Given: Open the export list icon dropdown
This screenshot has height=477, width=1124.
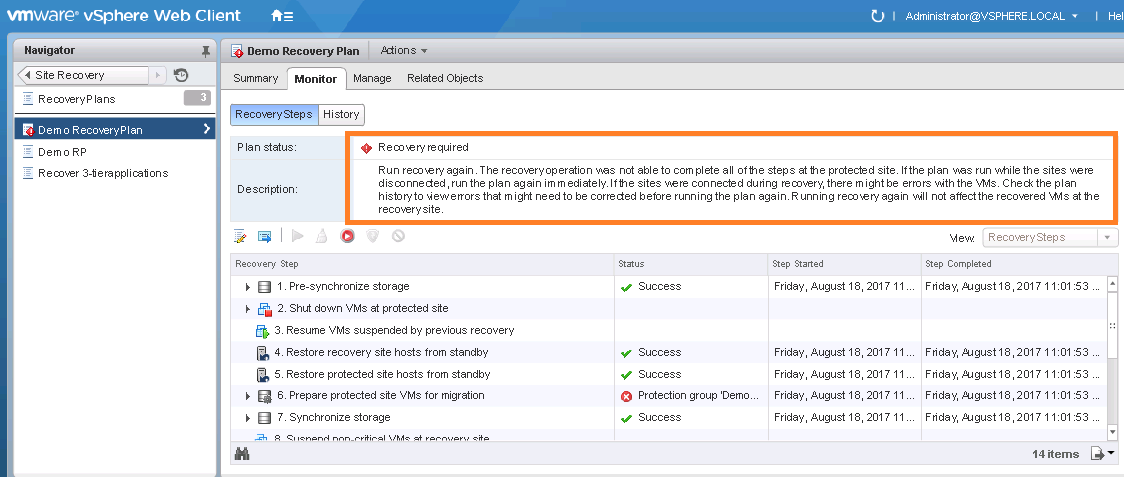Looking at the screenshot, I should [1102, 453].
